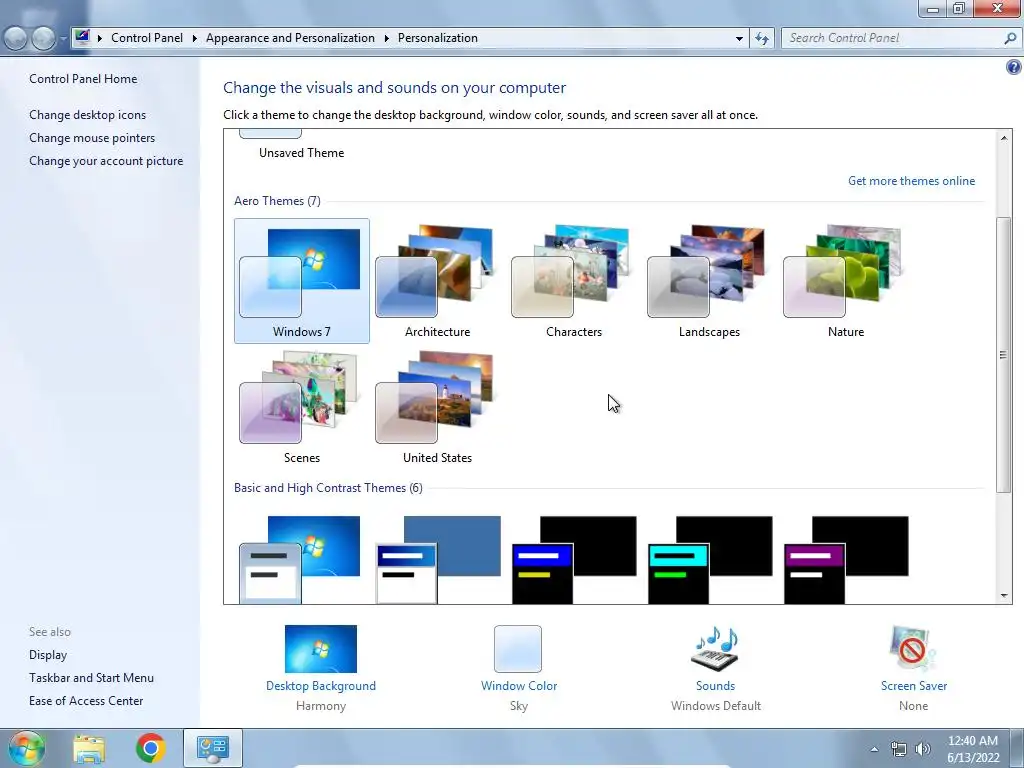Click the Sounds link

coord(715,686)
